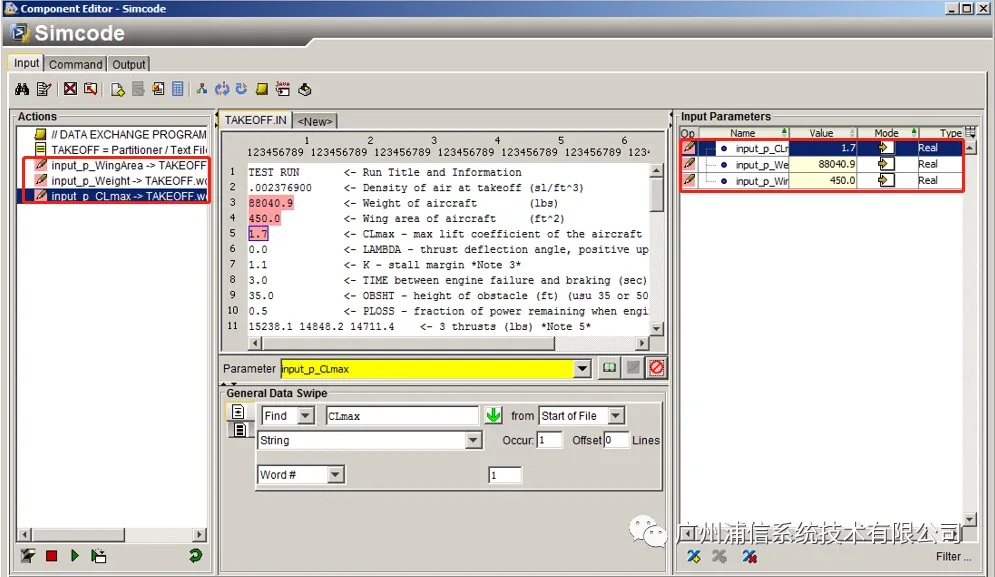995x577 pixels.
Task: Click the binoculars find icon in toolbar
Action: pos(22,90)
